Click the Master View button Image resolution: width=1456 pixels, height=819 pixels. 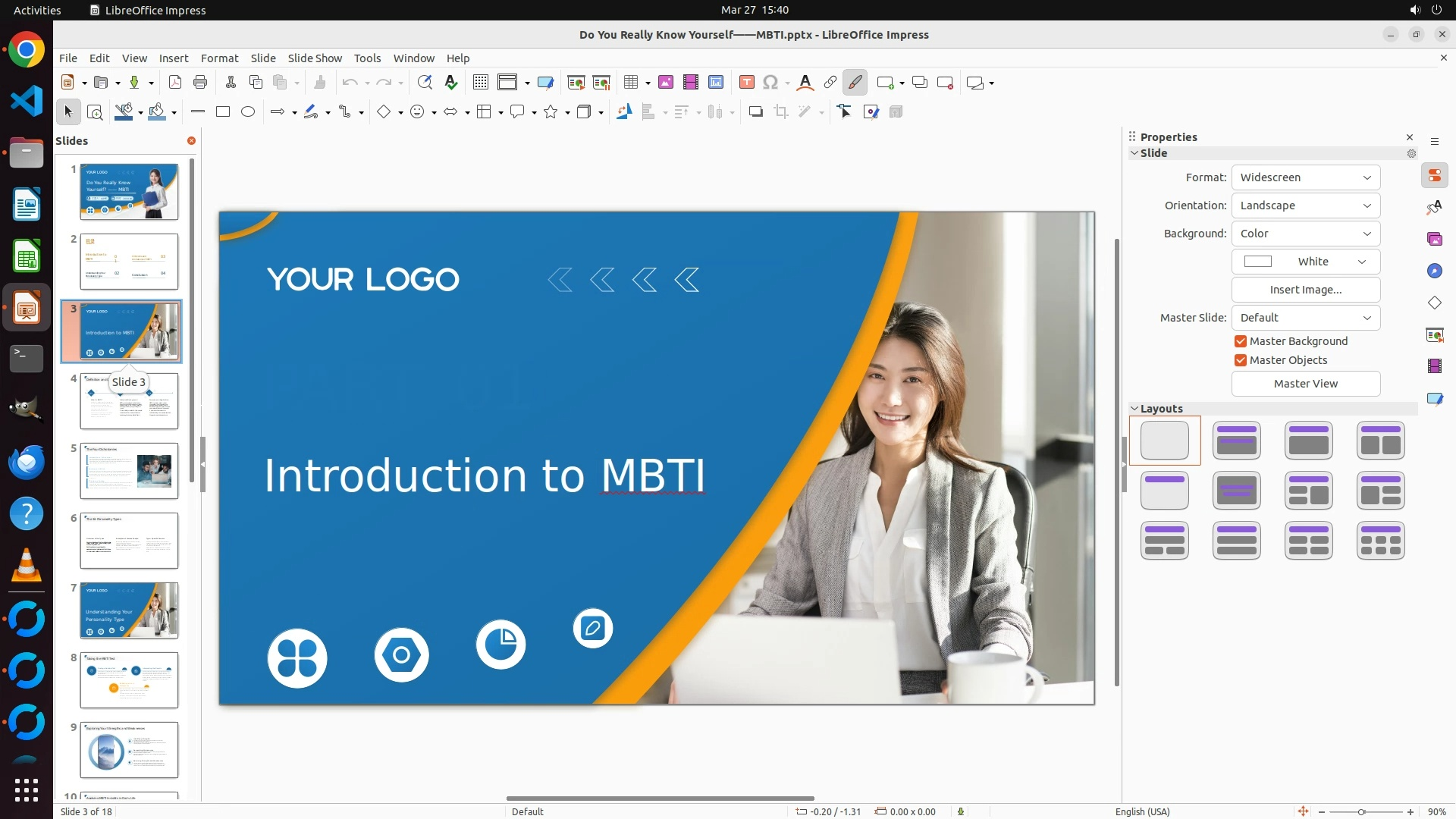coord(1305,384)
